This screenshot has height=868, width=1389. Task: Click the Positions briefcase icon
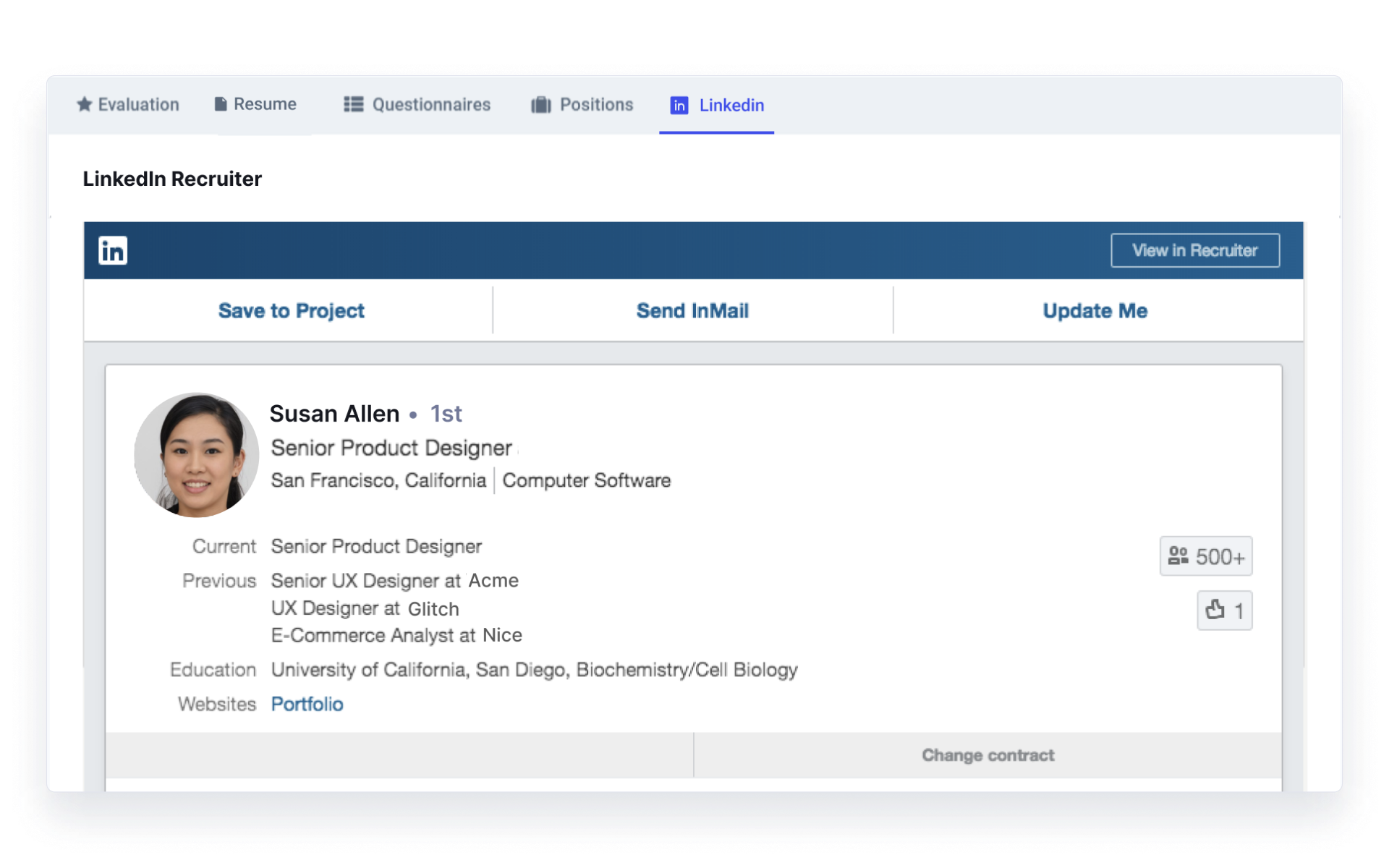pyautogui.click(x=541, y=105)
